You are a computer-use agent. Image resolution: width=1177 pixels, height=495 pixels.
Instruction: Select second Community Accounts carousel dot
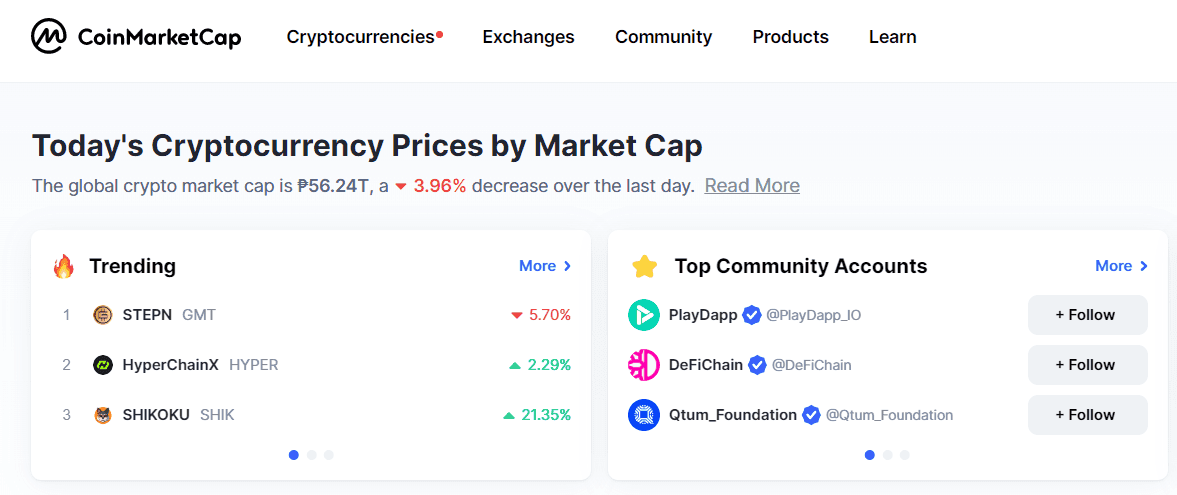point(888,455)
